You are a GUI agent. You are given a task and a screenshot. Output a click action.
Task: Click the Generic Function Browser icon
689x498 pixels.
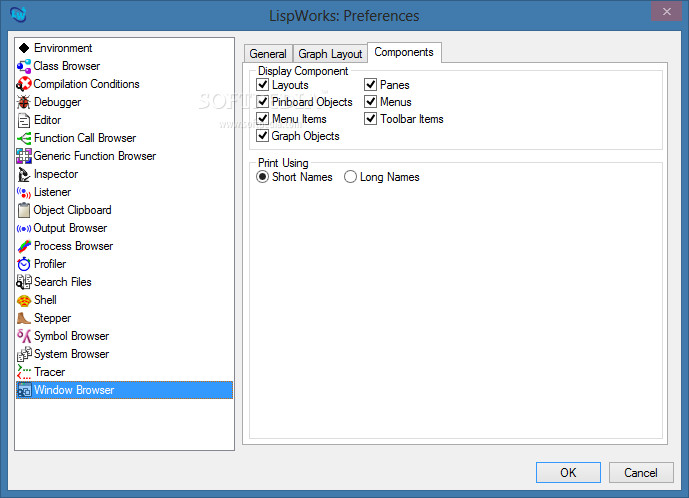tap(24, 156)
